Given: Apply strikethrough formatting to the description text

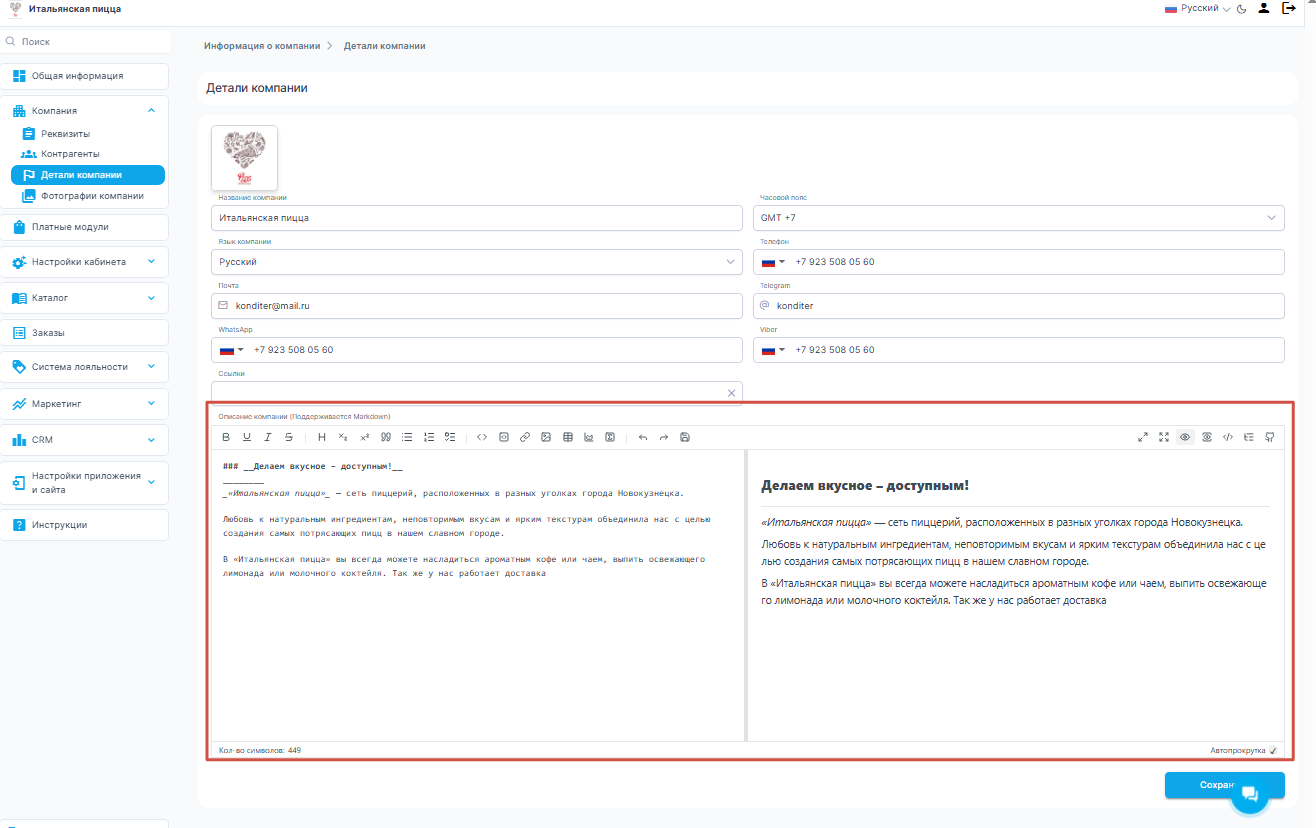Looking at the screenshot, I should pos(289,437).
